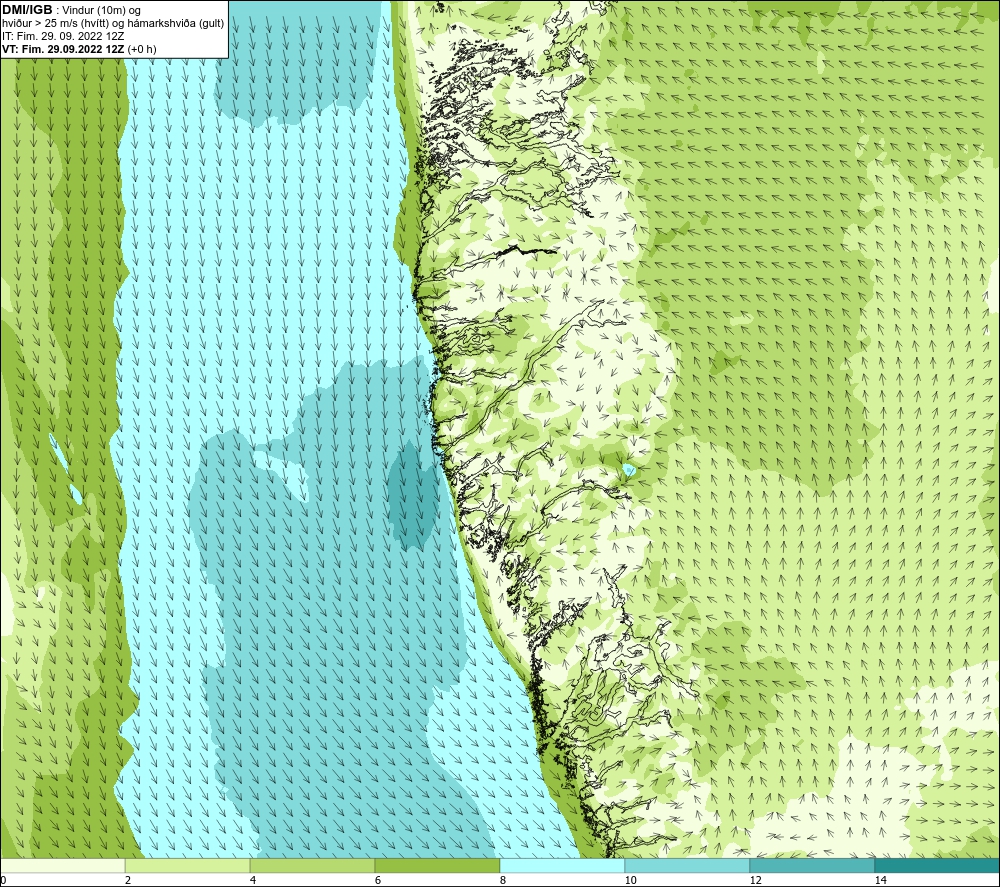Click the 'DMI/IGB' title text
1000x887 pixels.
point(27,10)
